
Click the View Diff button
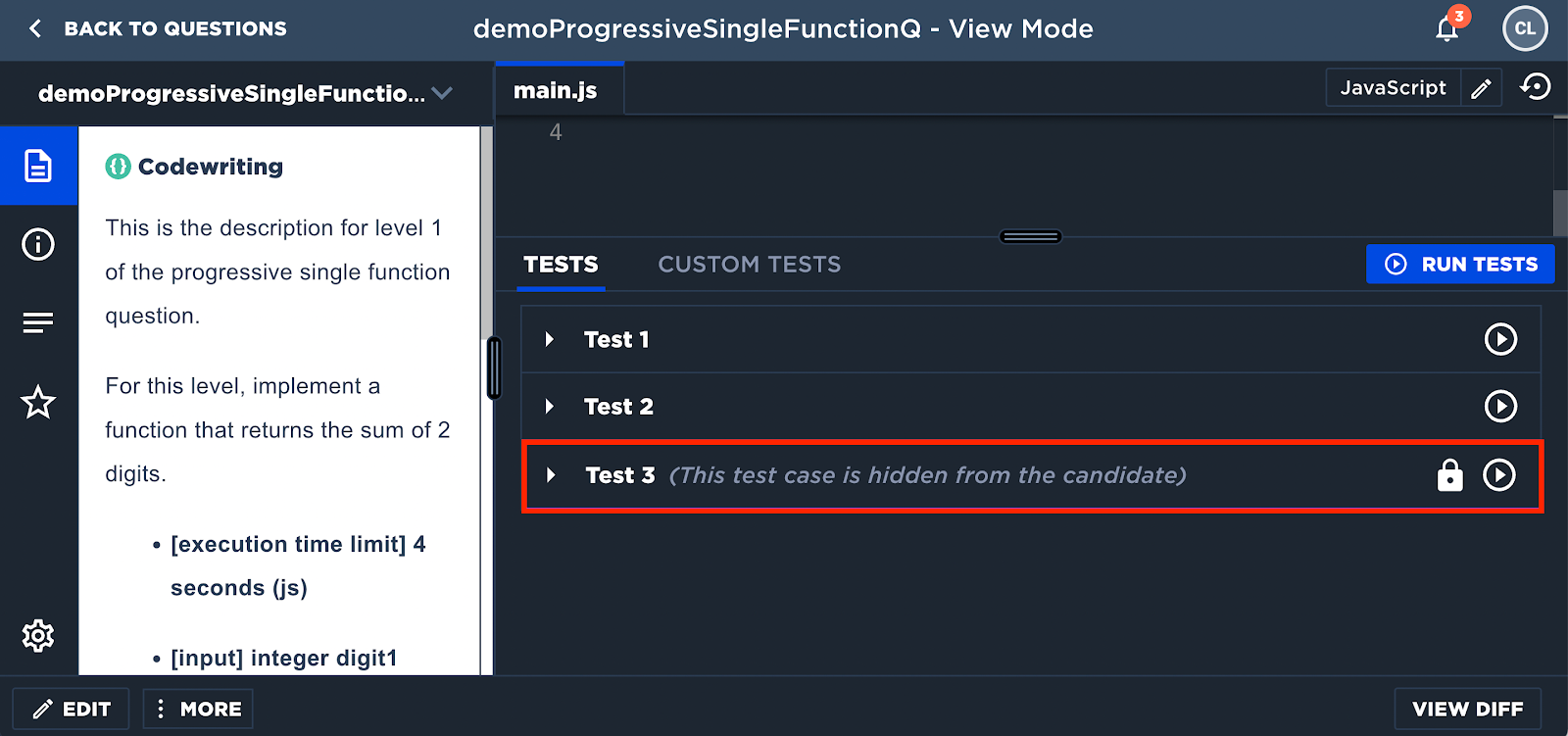pyautogui.click(x=1467, y=709)
